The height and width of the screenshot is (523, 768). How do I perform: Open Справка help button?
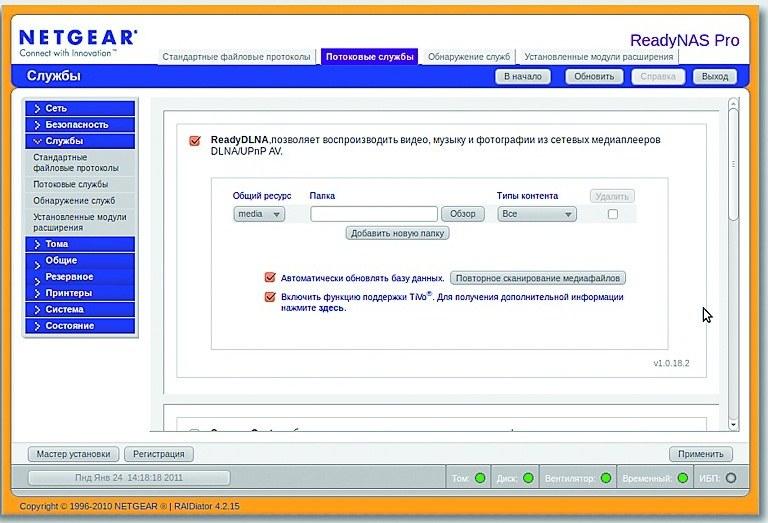click(658, 76)
